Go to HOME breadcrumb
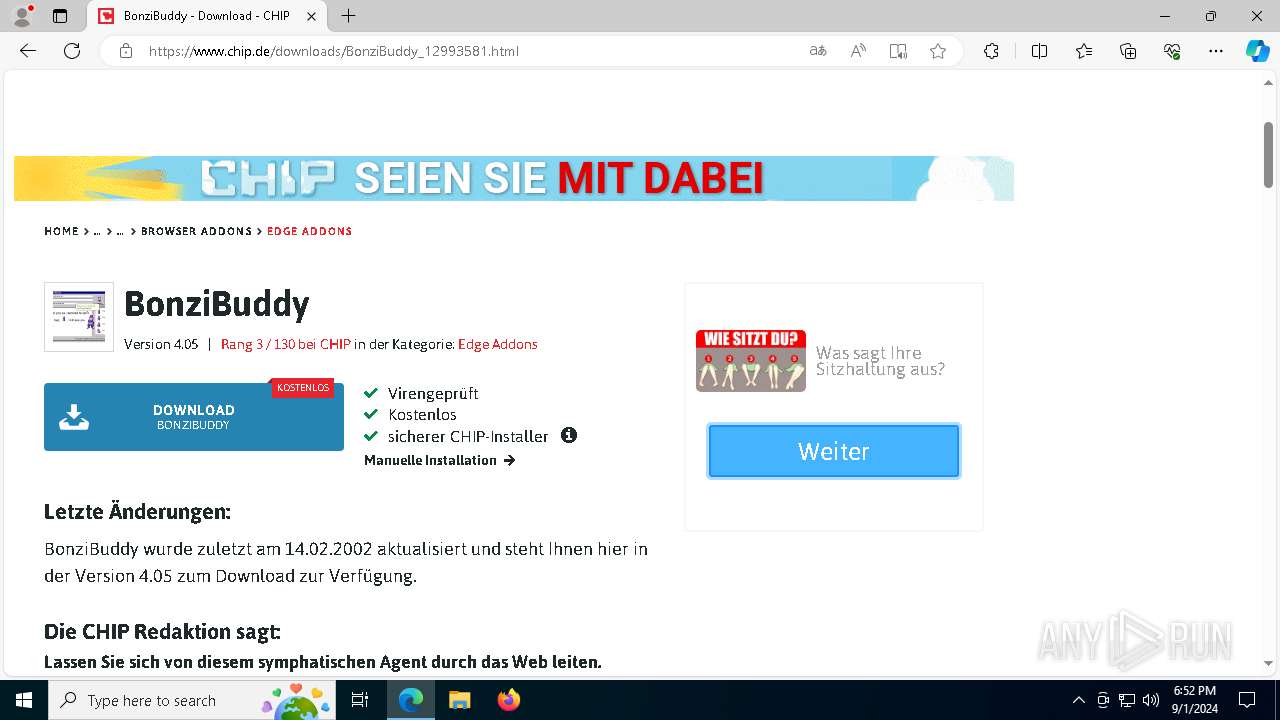Screen dimensions: 1280x720 click(61, 231)
